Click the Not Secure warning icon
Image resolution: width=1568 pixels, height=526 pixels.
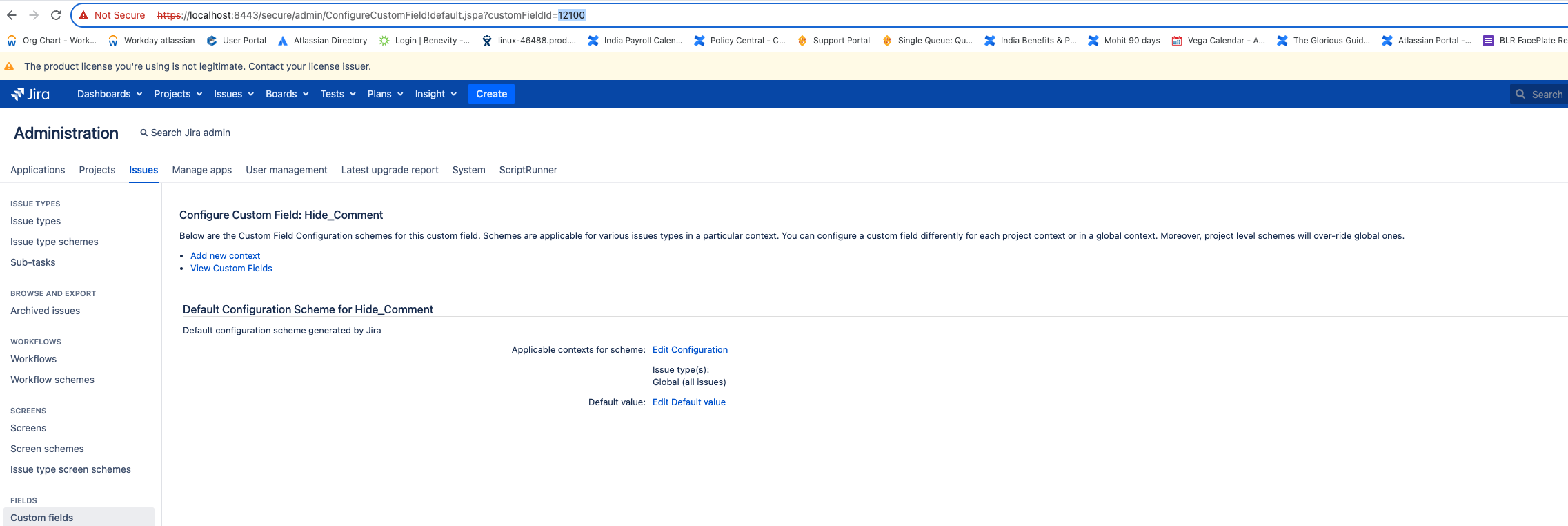[x=83, y=15]
